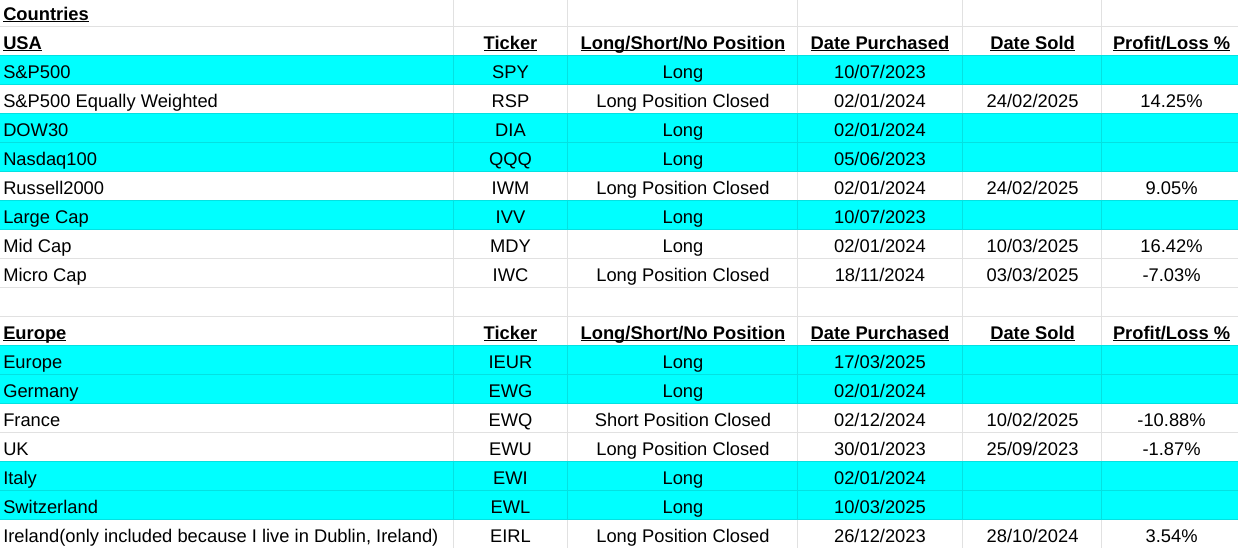Click the France loss cell -10.88%
The width and height of the screenshot is (1238, 548).
click(1170, 420)
